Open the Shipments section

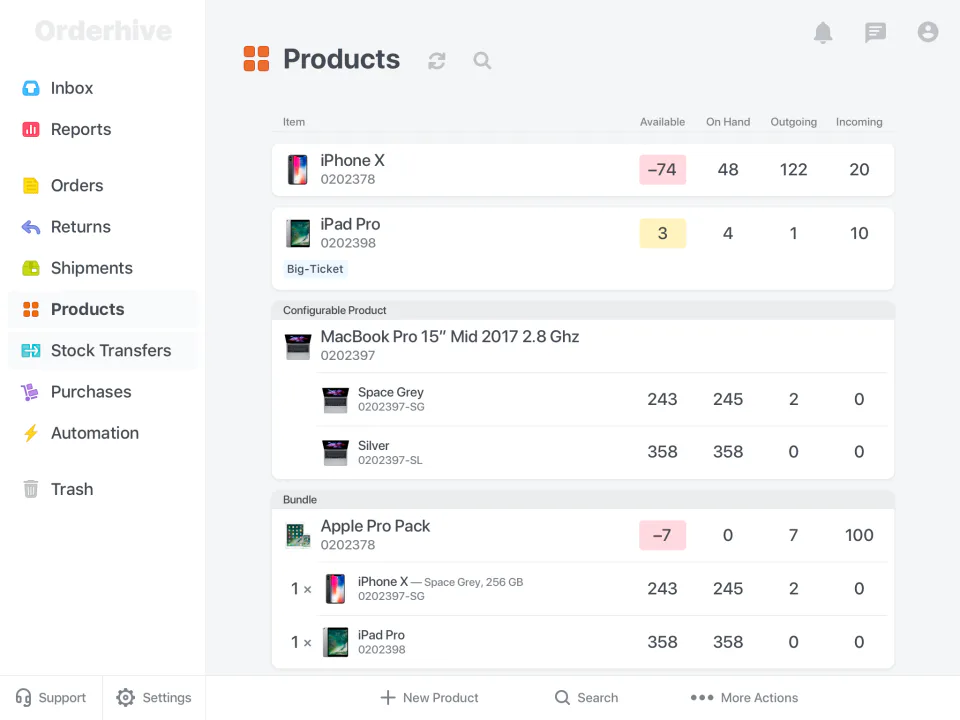[x=91, y=268]
